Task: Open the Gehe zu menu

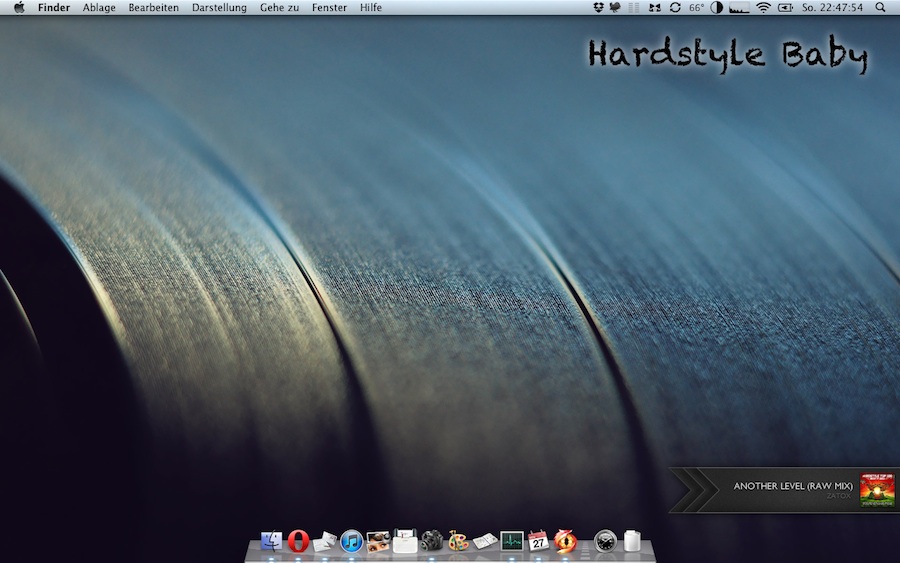Action: point(280,7)
